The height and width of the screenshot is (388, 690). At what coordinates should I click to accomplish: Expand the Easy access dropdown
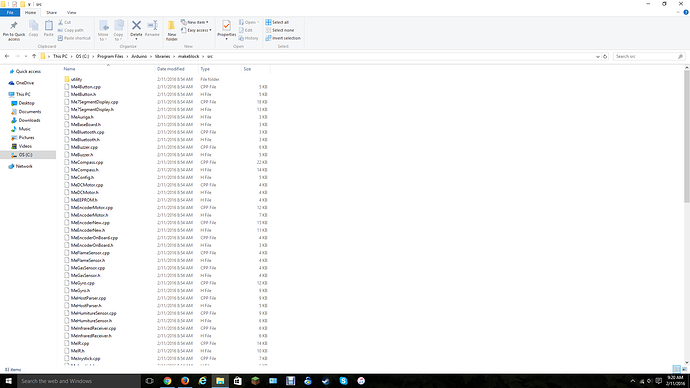point(196,30)
